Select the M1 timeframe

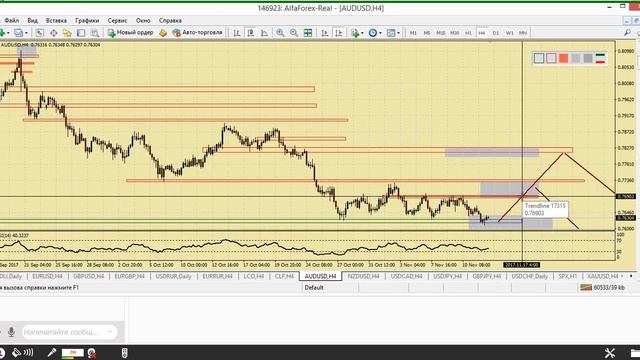pos(413,33)
